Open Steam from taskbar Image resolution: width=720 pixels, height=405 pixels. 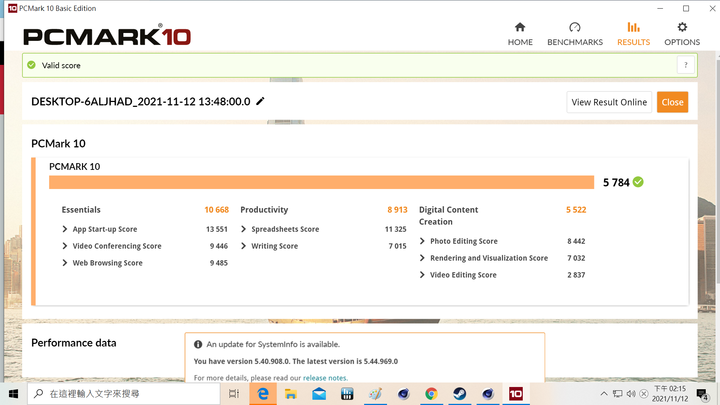[x=459, y=394]
